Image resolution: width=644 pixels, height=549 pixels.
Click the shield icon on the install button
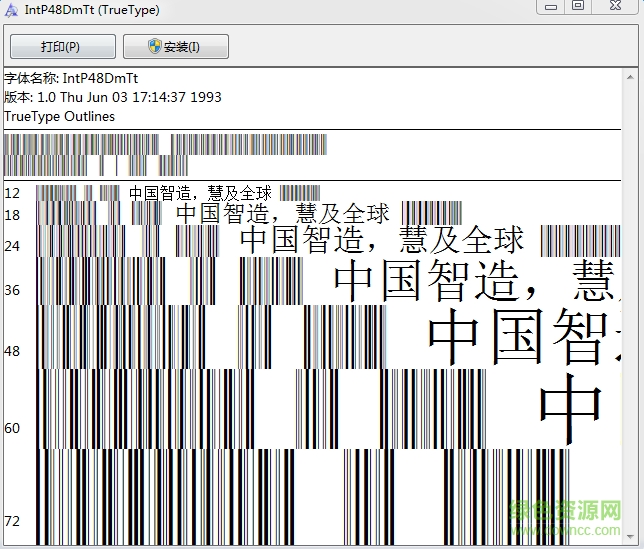[x=155, y=47]
